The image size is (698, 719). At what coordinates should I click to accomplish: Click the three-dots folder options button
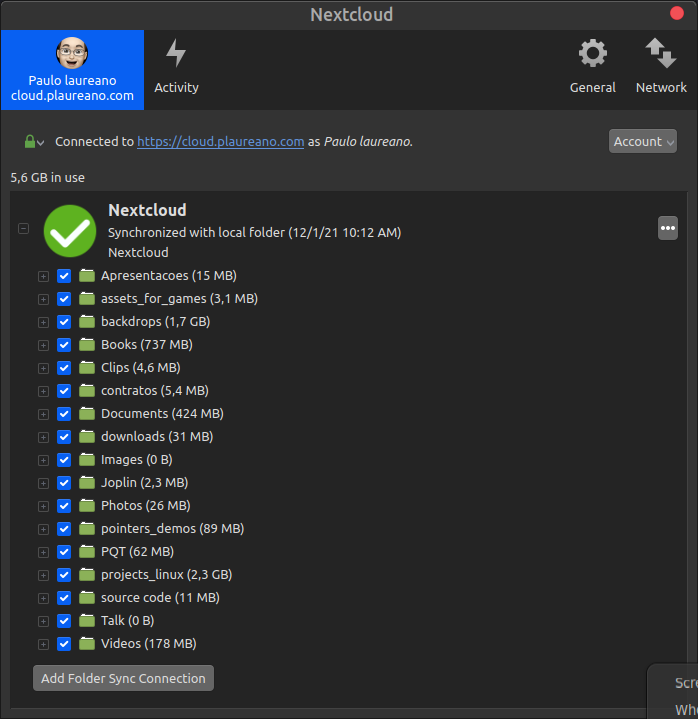(668, 228)
